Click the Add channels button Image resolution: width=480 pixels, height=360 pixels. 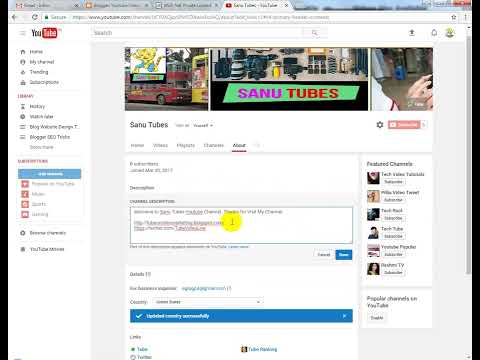tap(49, 174)
